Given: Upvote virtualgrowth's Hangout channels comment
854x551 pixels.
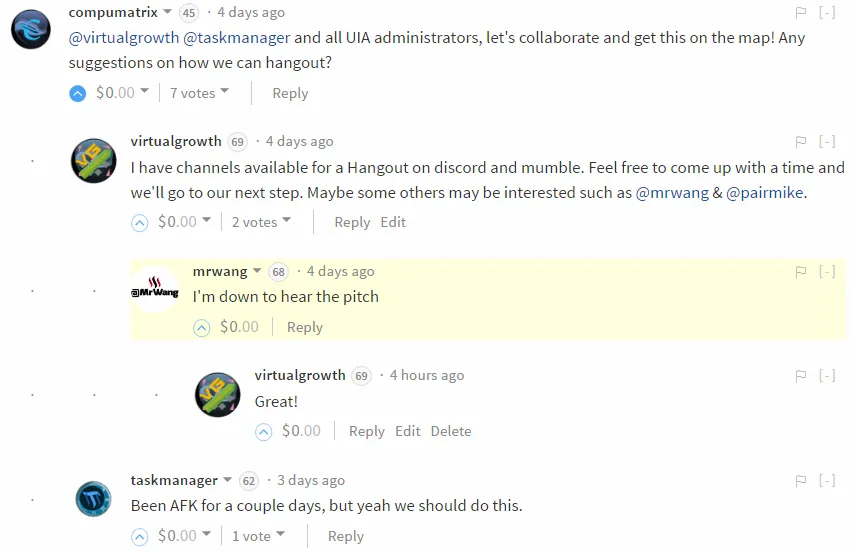Looking at the screenshot, I should click(x=139, y=223).
